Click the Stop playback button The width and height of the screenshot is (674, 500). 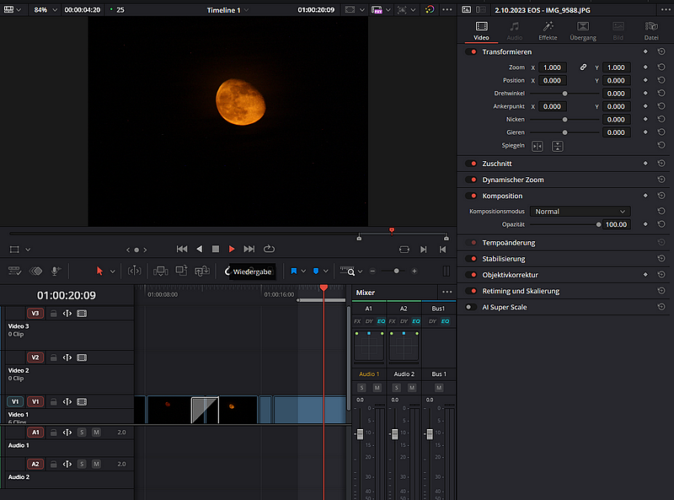click(215, 249)
